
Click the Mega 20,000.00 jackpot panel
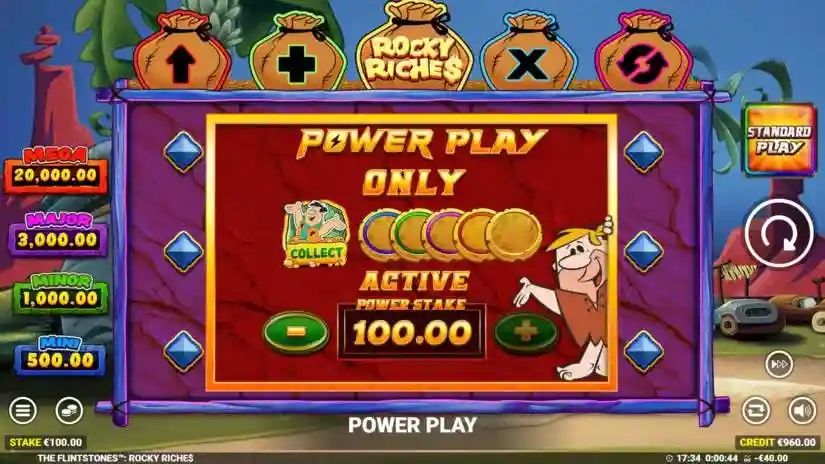[55, 171]
